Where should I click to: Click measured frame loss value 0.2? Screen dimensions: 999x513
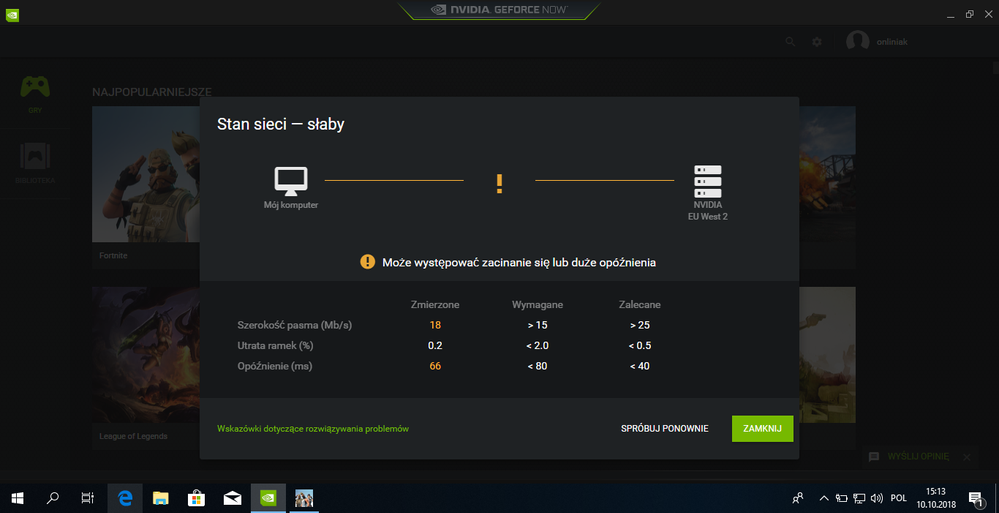(435, 345)
